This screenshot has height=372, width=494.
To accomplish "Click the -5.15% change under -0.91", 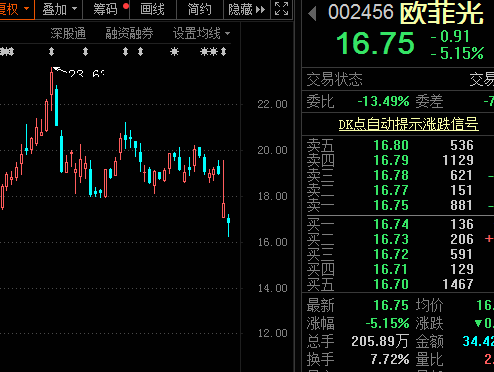I will tap(457, 53).
